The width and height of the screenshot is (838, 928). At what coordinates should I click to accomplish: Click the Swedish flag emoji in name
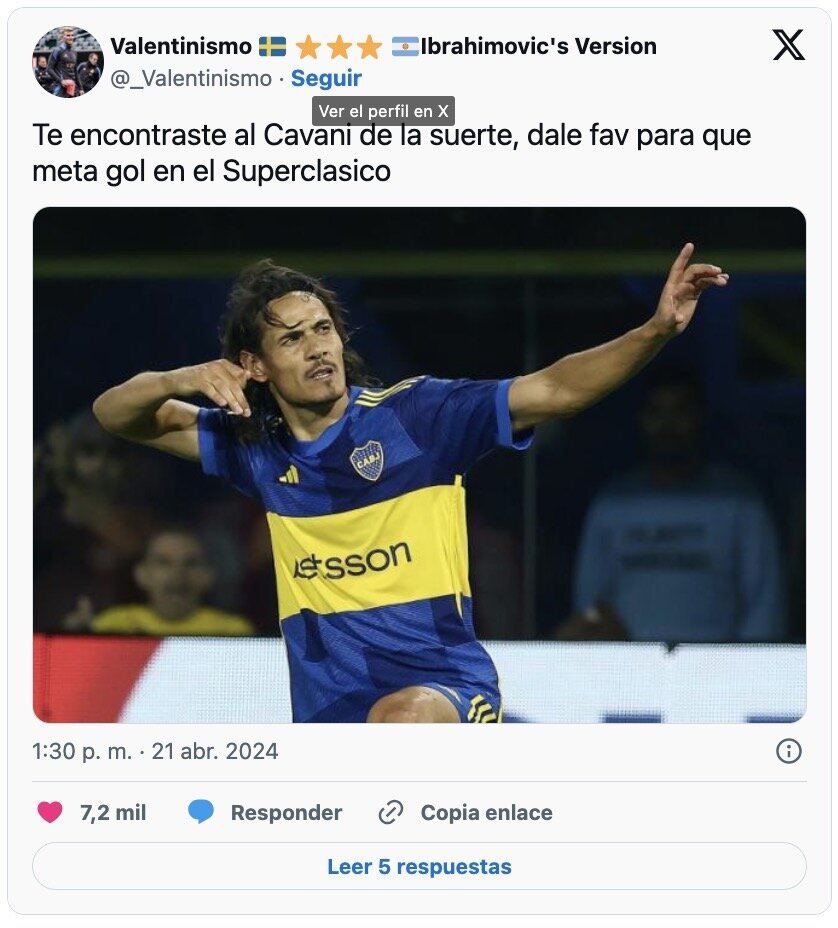pos(273,46)
